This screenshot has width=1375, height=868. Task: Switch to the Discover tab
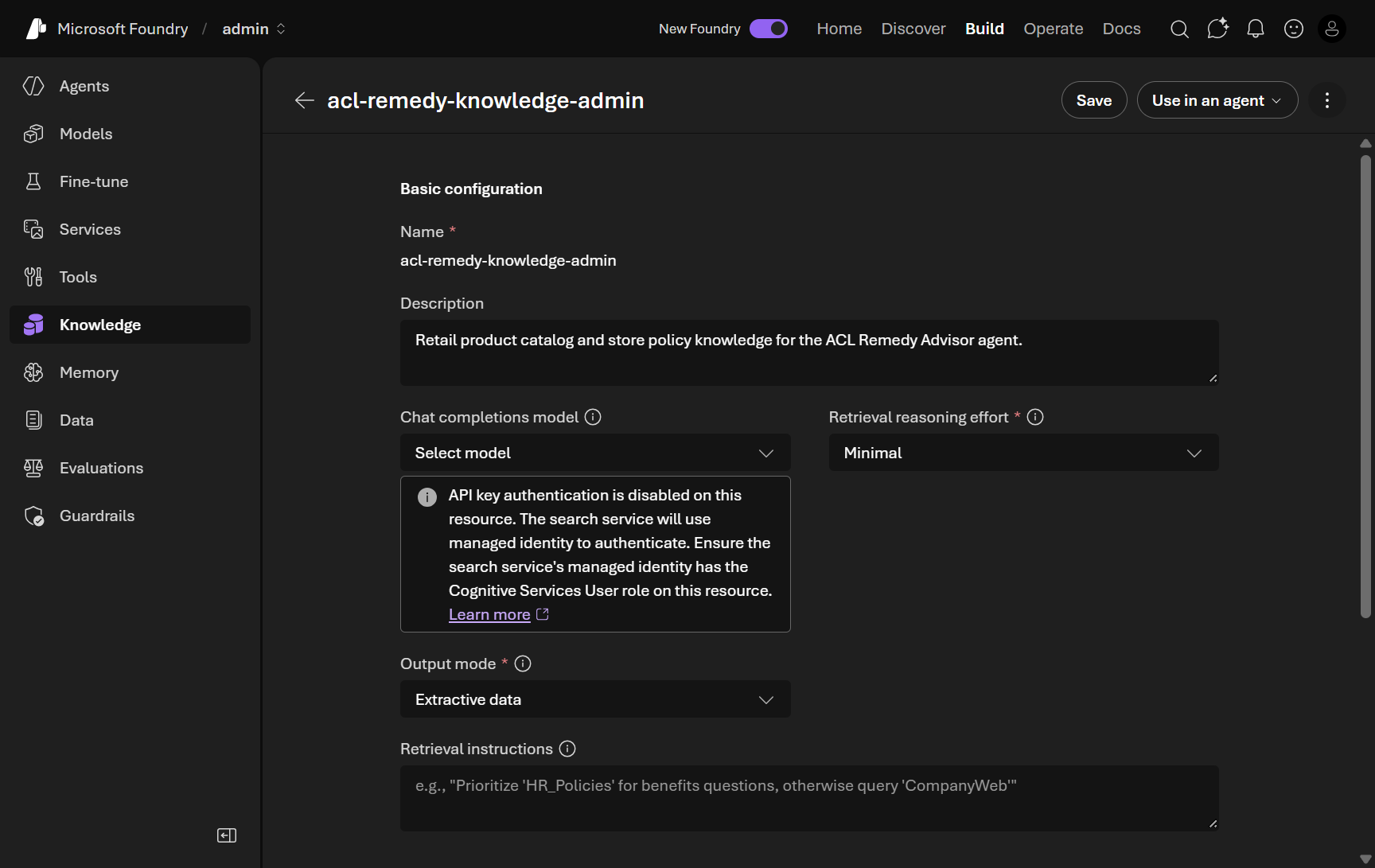pyautogui.click(x=913, y=29)
